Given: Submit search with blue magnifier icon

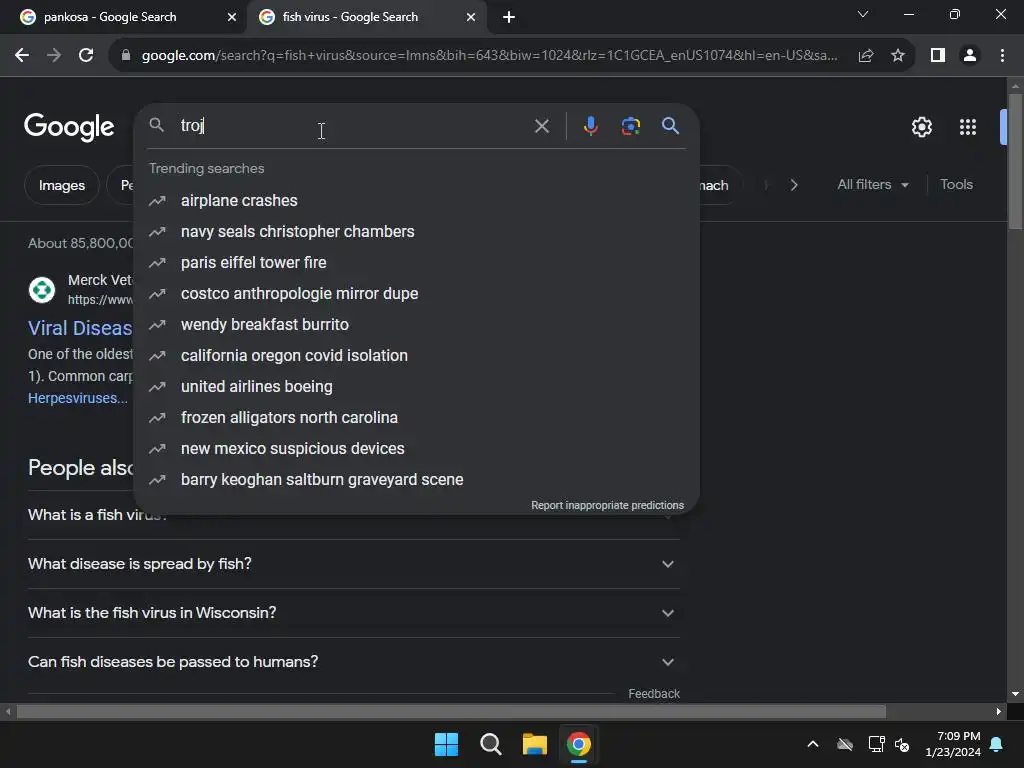Looking at the screenshot, I should pyautogui.click(x=670, y=125).
